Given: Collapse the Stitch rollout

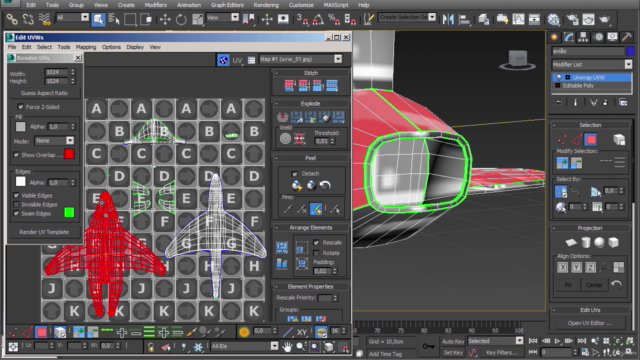Looking at the screenshot, I should pyautogui.click(x=311, y=73).
